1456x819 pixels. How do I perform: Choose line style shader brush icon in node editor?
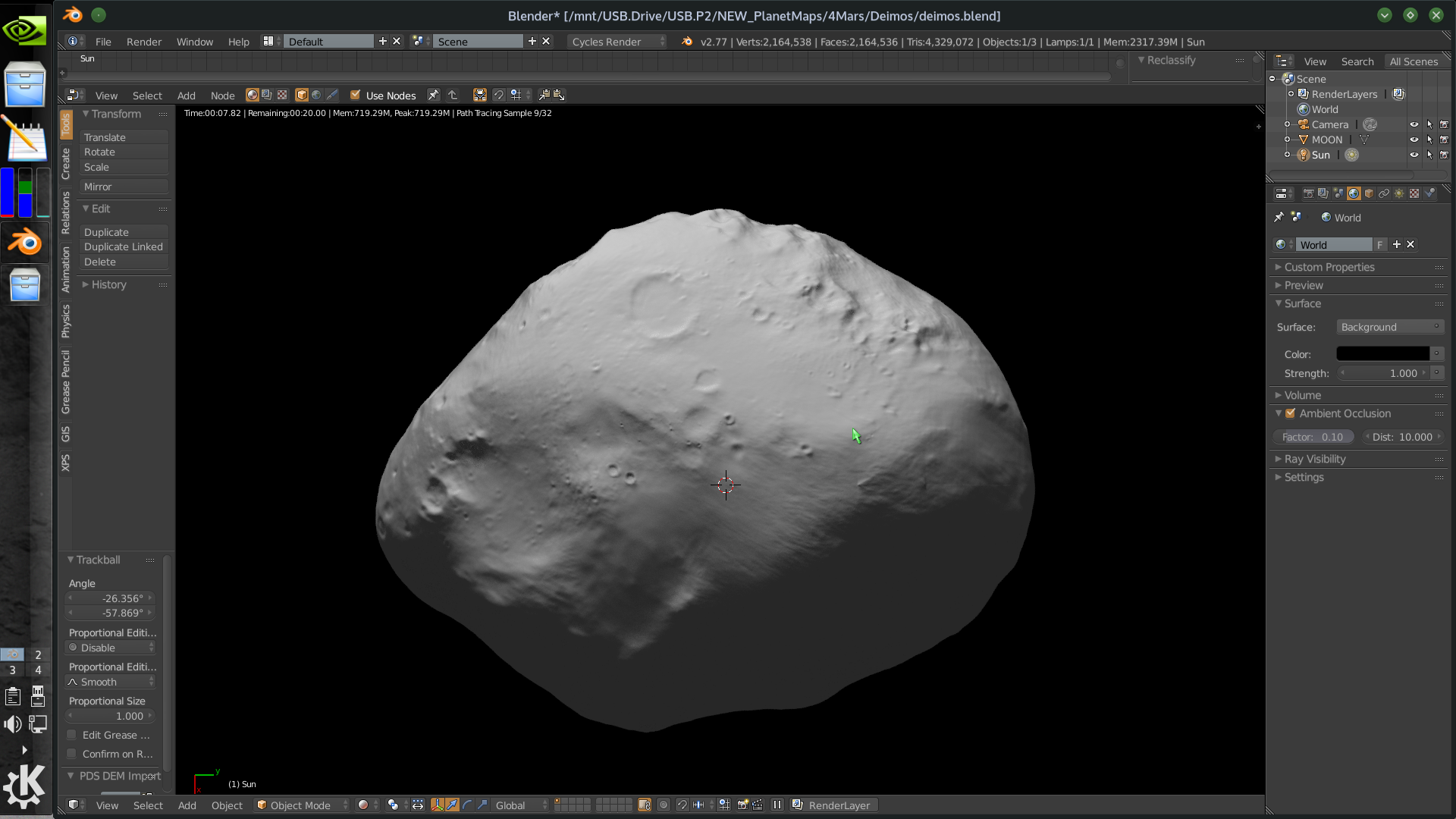(x=332, y=95)
